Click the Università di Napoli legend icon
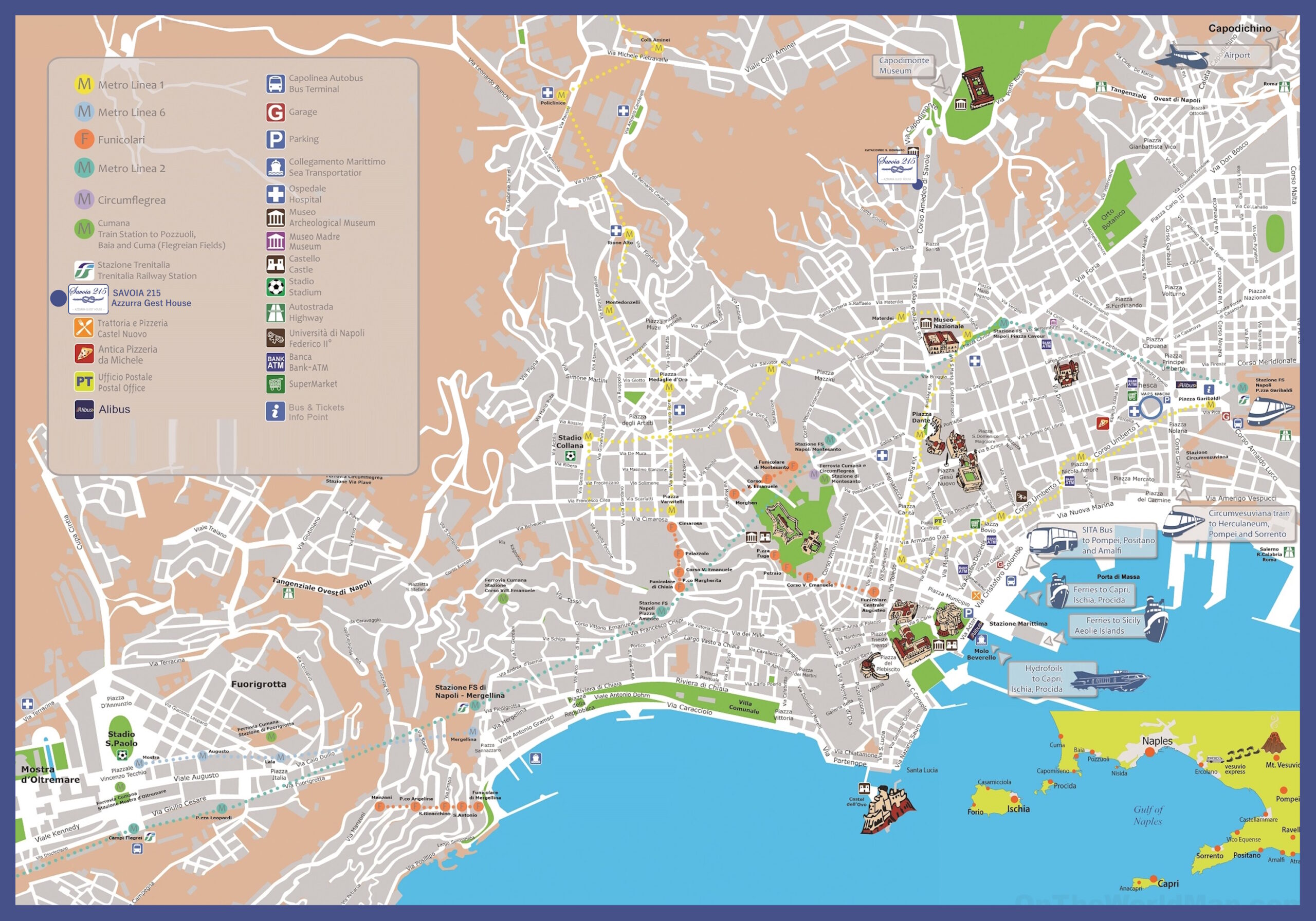The width and height of the screenshot is (1316, 921). pos(276,338)
